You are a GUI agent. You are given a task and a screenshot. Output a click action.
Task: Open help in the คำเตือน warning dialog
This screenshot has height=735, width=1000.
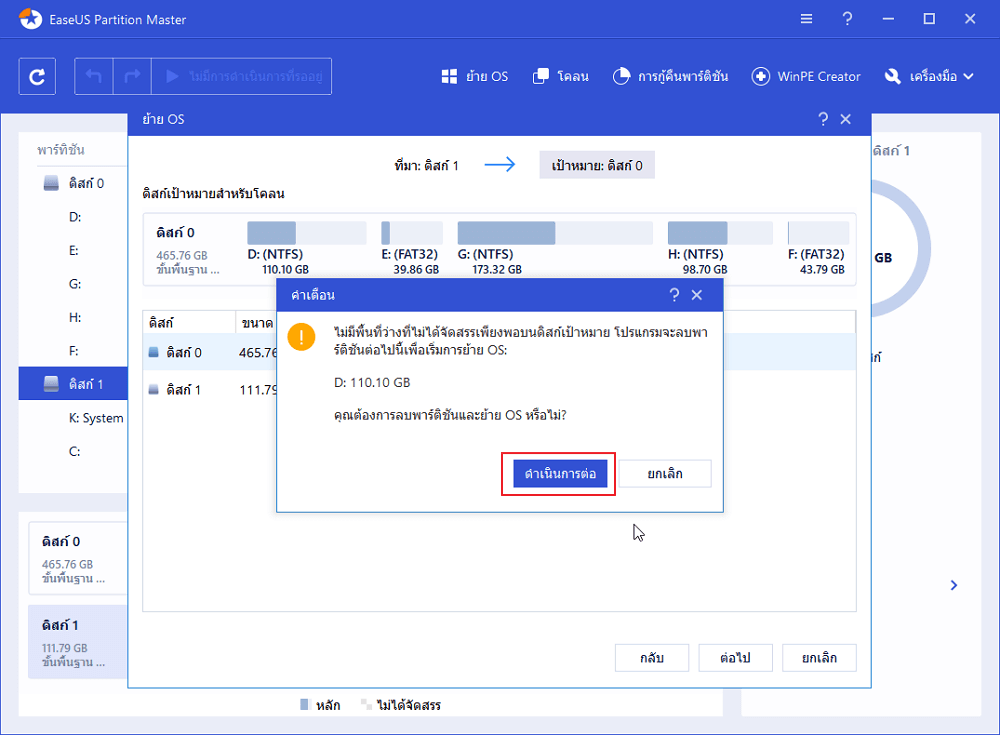(674, 295)
